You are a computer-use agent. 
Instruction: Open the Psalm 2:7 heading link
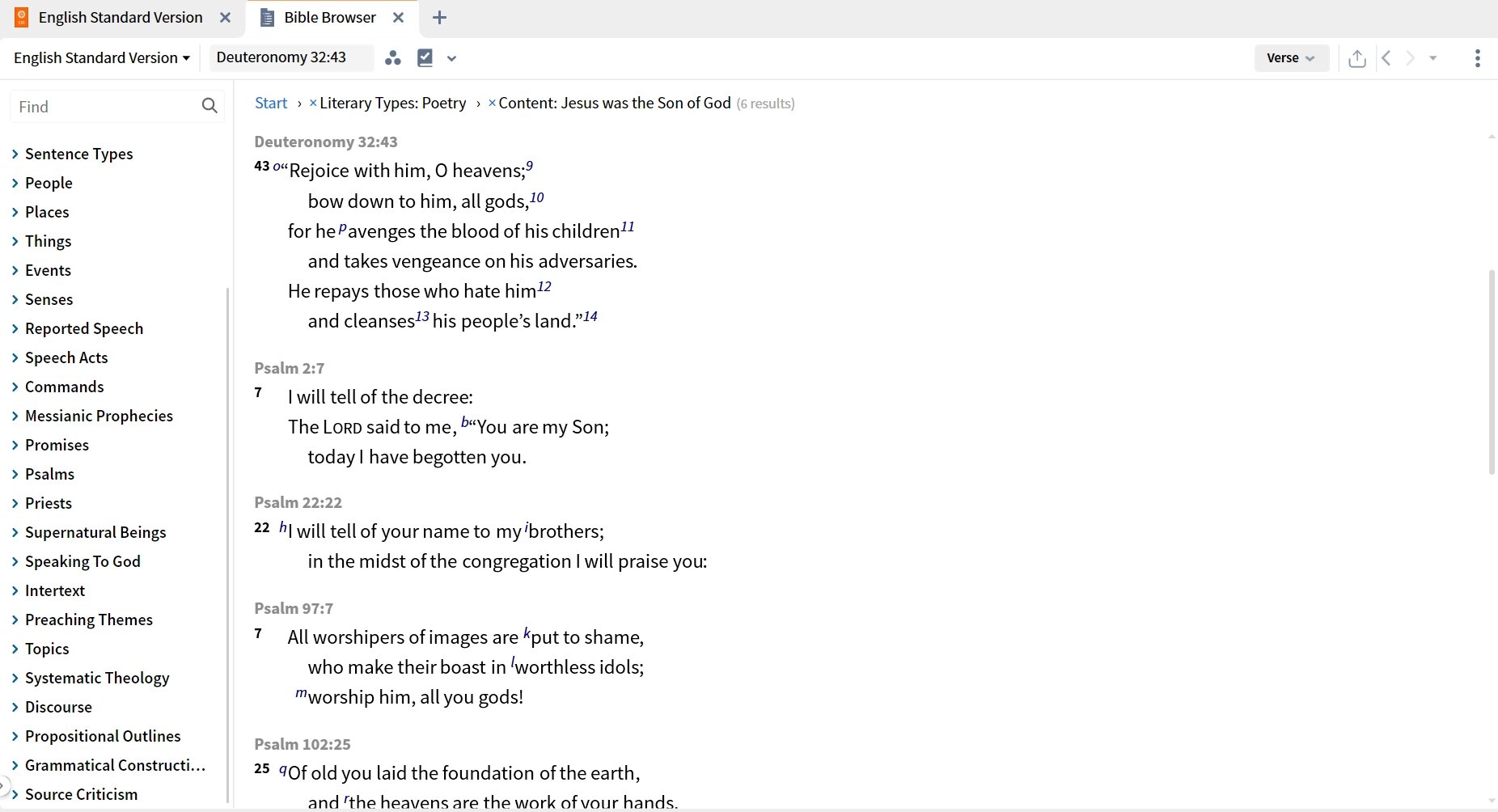point(290,368)
